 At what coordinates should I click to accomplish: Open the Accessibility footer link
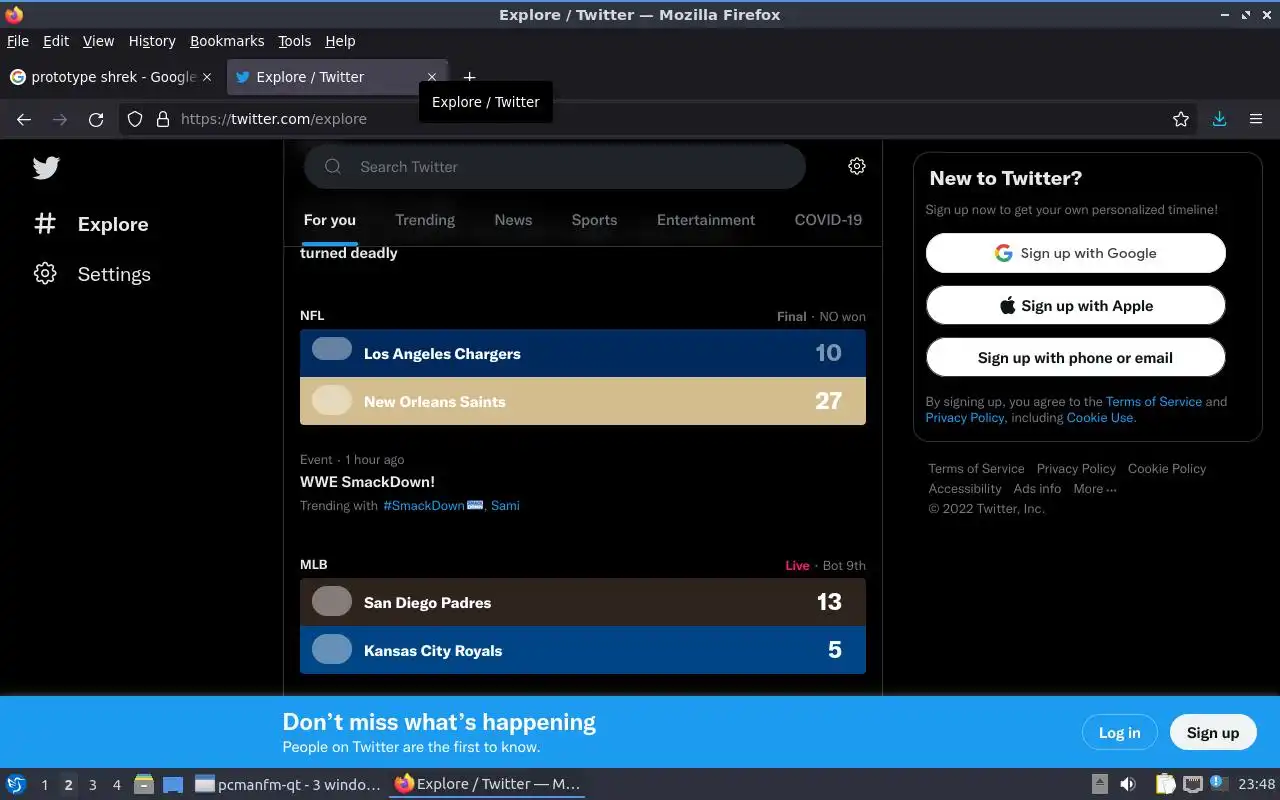coord(965,488)
